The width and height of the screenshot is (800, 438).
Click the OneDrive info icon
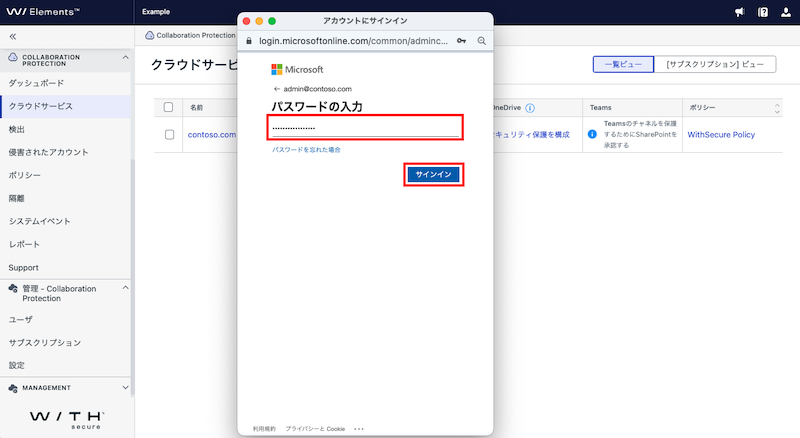530,108
